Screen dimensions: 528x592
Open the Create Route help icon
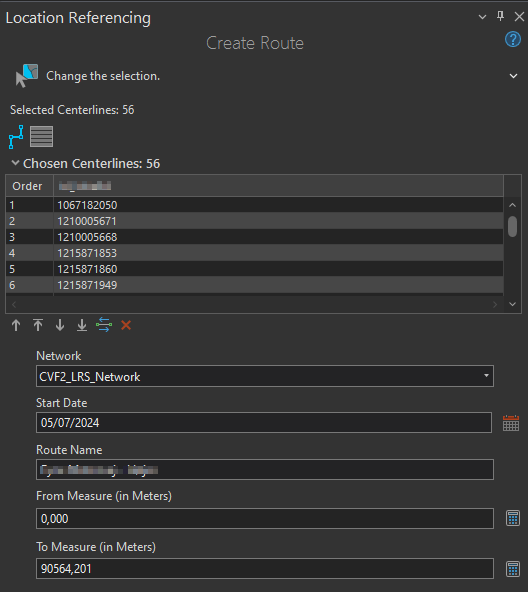513,39
